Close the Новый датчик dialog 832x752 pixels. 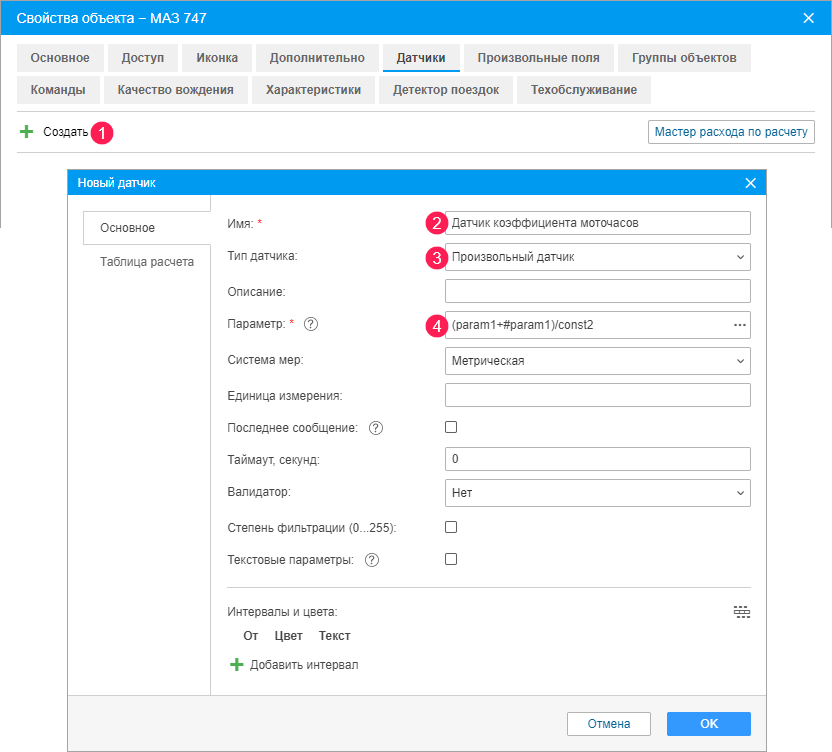point(750,183)
